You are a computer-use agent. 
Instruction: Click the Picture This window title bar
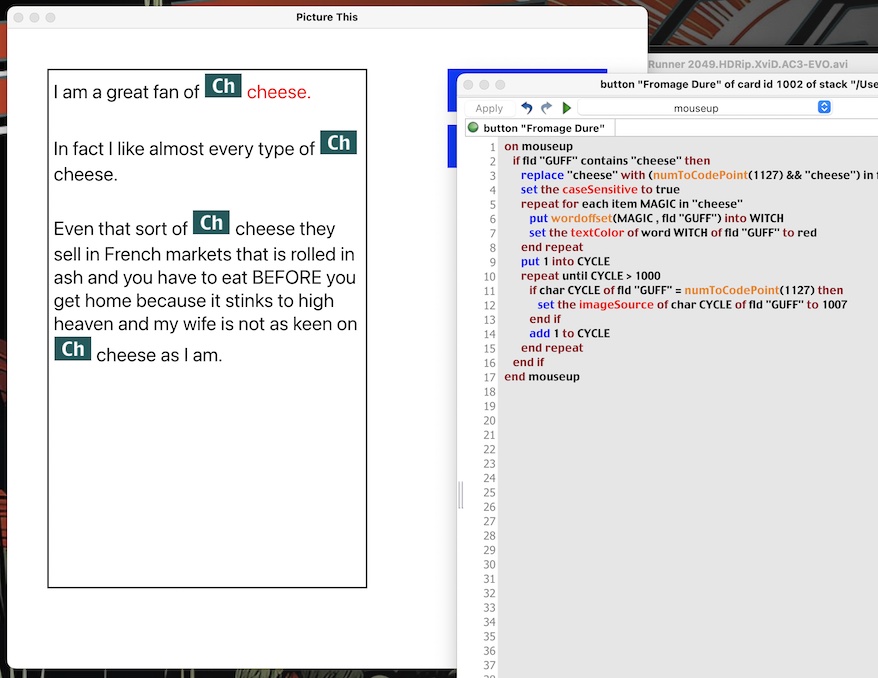click(x=326, y=17)
